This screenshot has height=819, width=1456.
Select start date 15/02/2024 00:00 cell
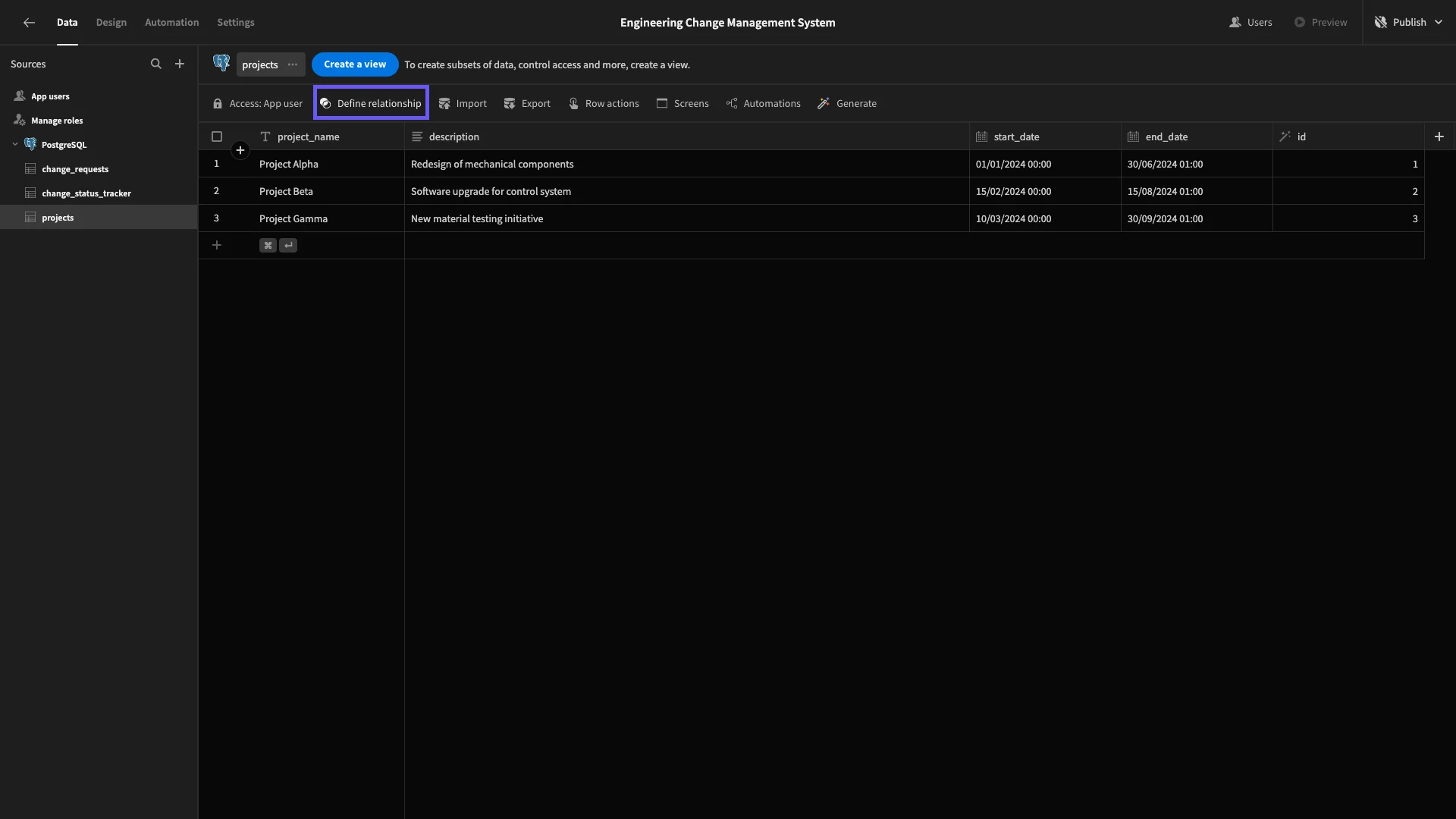pyautogui.click(x=1045, y=191)
